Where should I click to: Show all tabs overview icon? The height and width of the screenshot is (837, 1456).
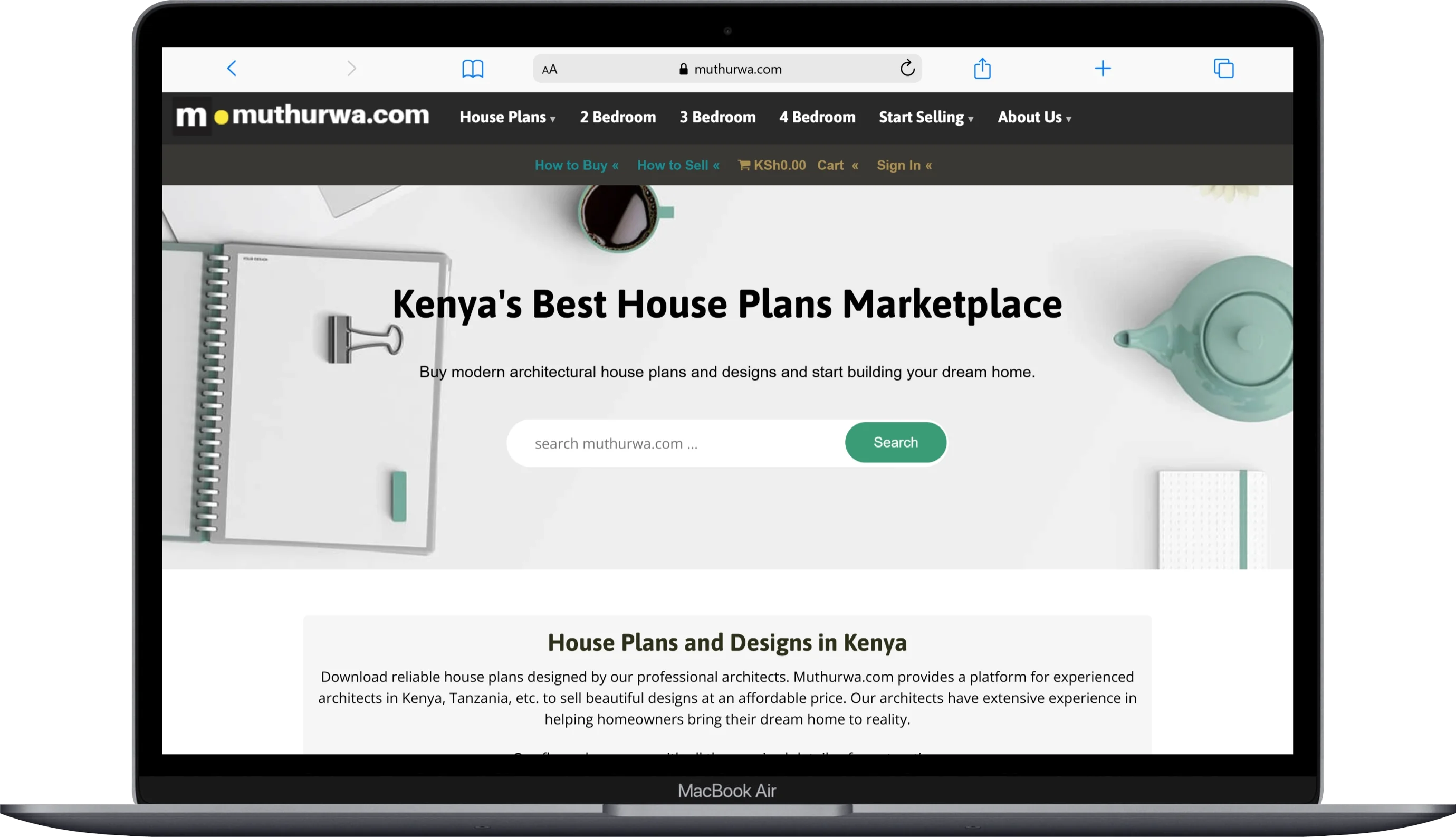click(x=1224, y=69)
